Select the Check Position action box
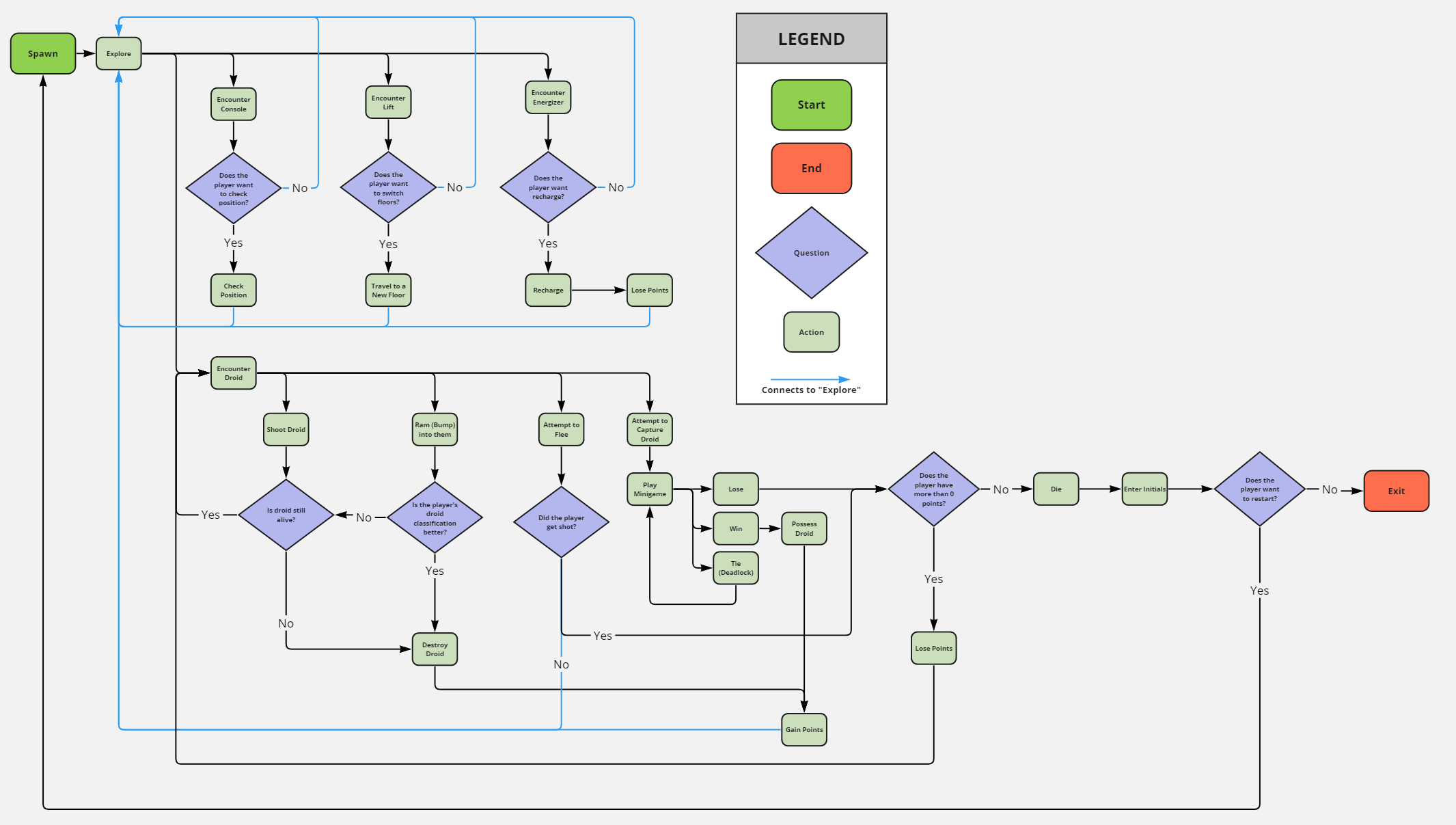Screen dimensions: 1456x825 pyautogui.click(x=234, y=290)
